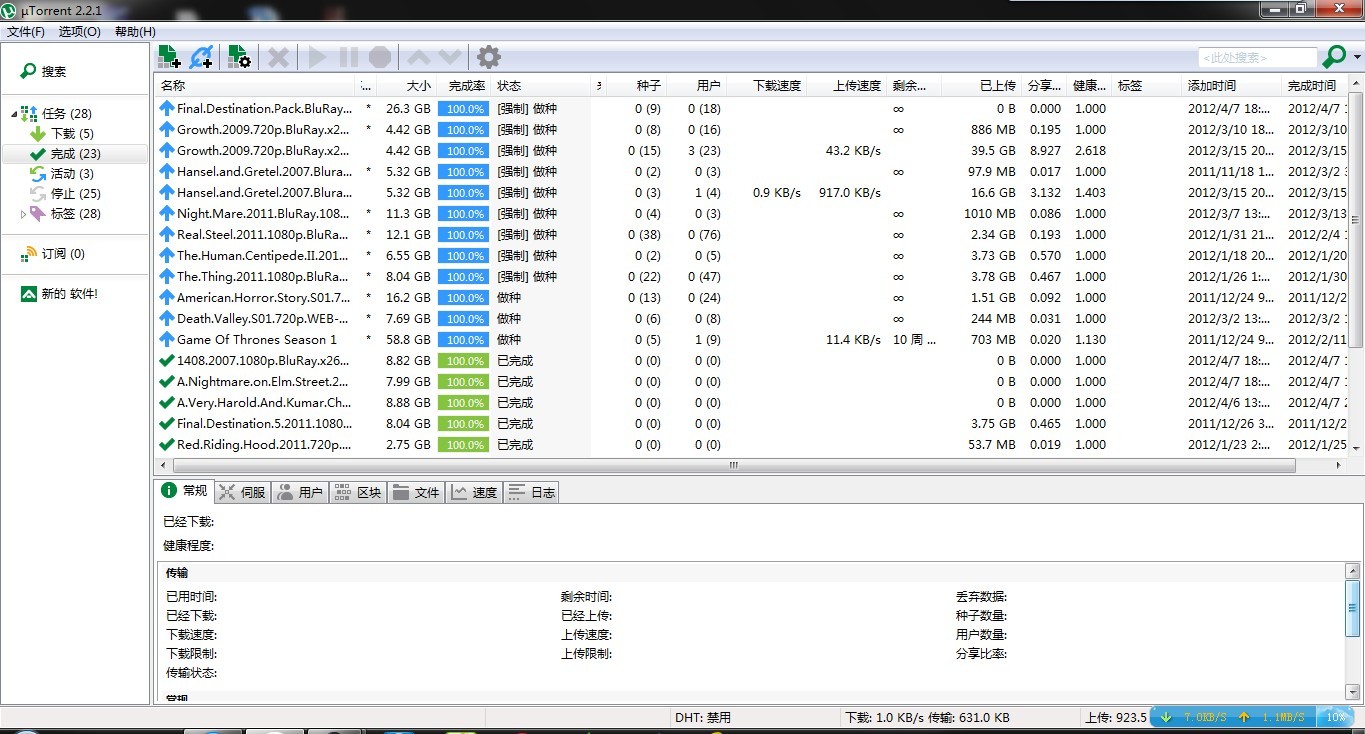Click the Pause torrent toolbar icon
The height and width of the screenshot is (734, 1365).
(348, 57)
